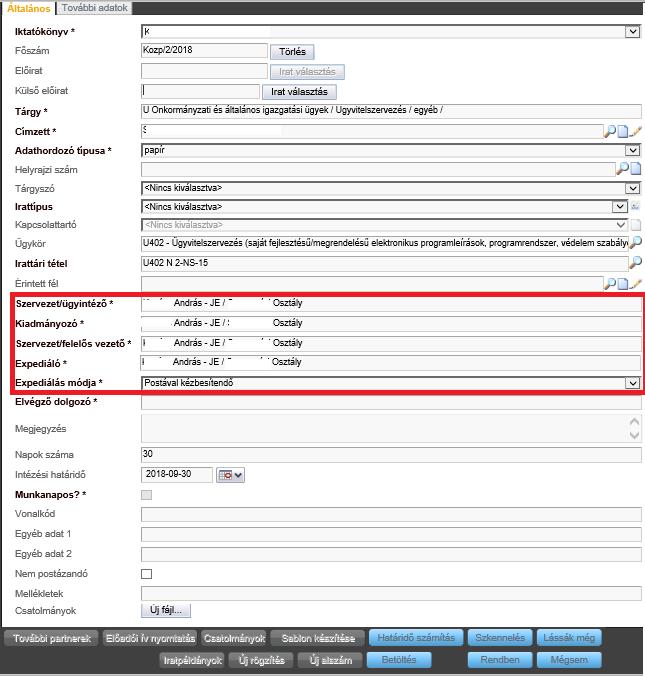Click Irat választás beside Külső előirat
Viewport: 645px width, 676px height.
[x=299, y=92]
